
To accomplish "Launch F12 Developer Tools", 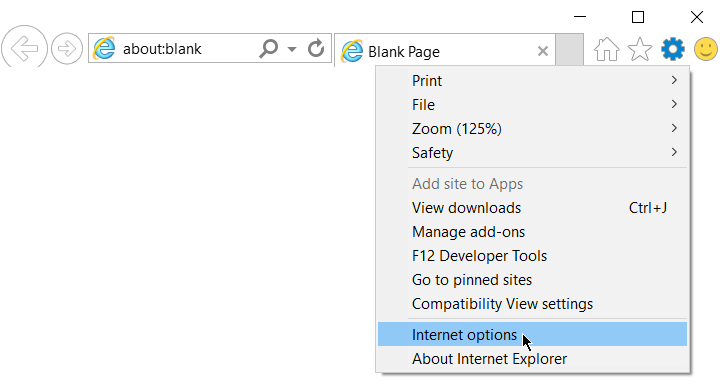I will (532, 256).
